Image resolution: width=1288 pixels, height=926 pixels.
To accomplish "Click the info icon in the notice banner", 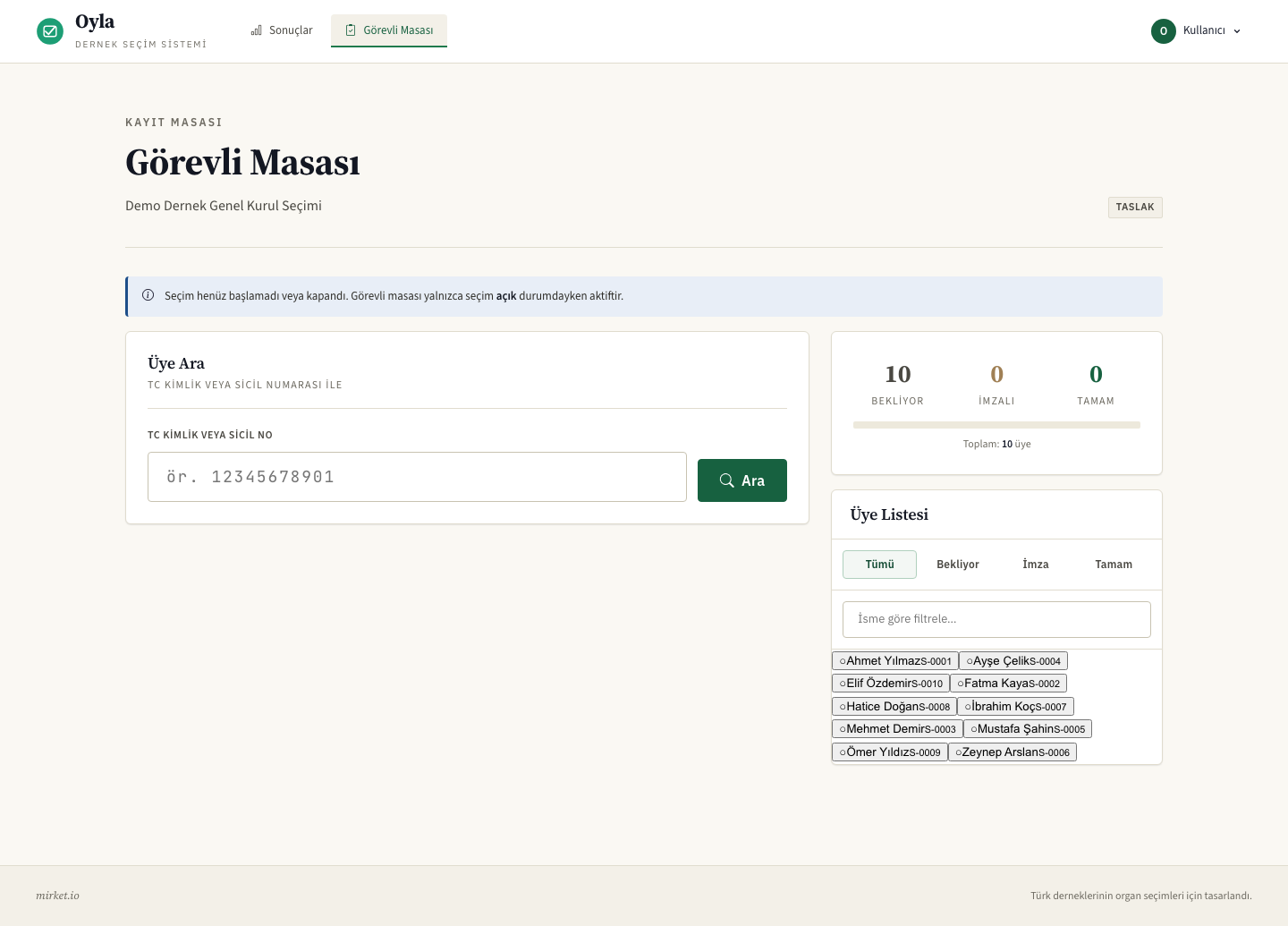I will point(148,295).
